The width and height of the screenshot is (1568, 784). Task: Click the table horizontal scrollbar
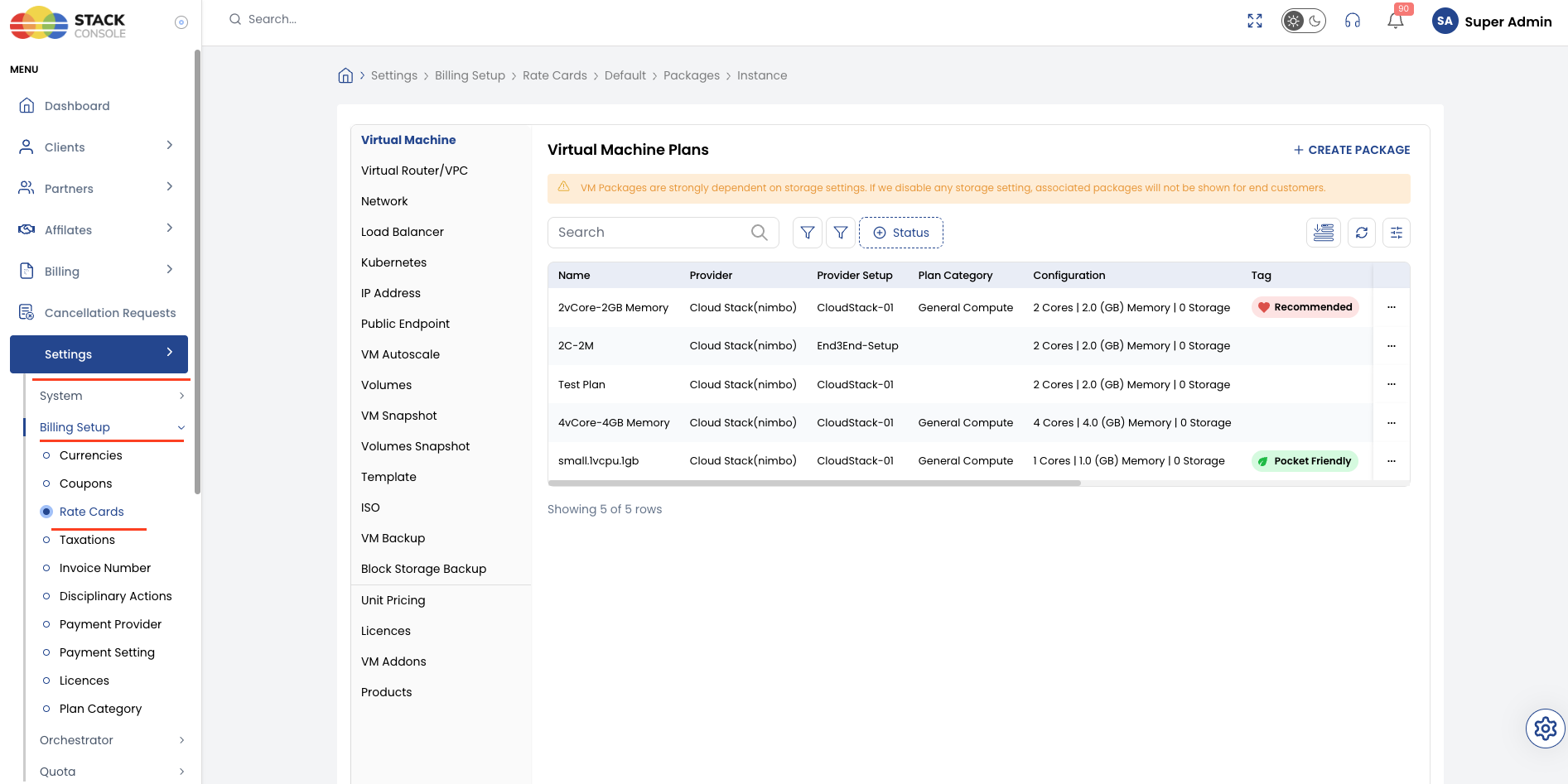coord(815,483)
